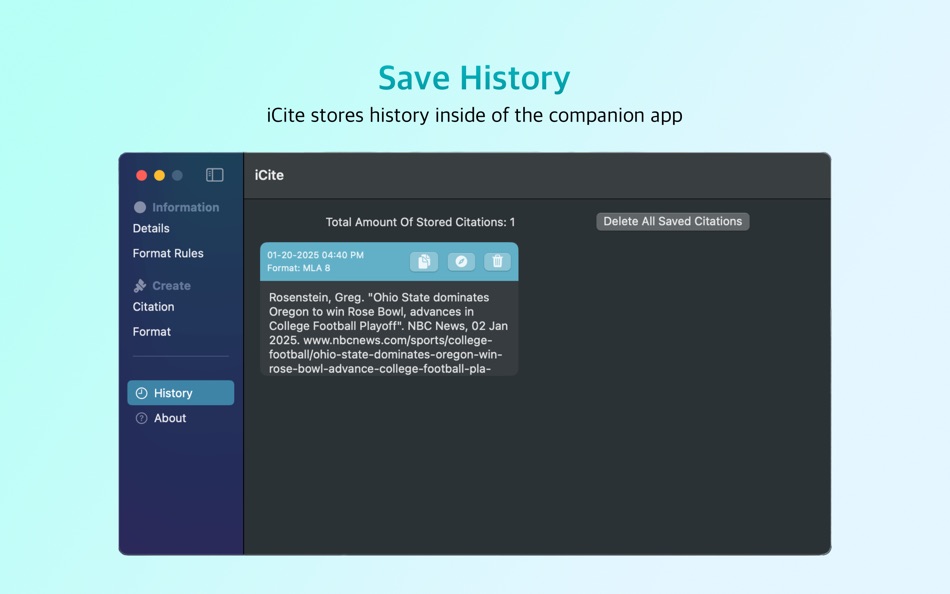
Task: Copy the Rosenstein citation to clipboard
Action: (x=424, y=261)
